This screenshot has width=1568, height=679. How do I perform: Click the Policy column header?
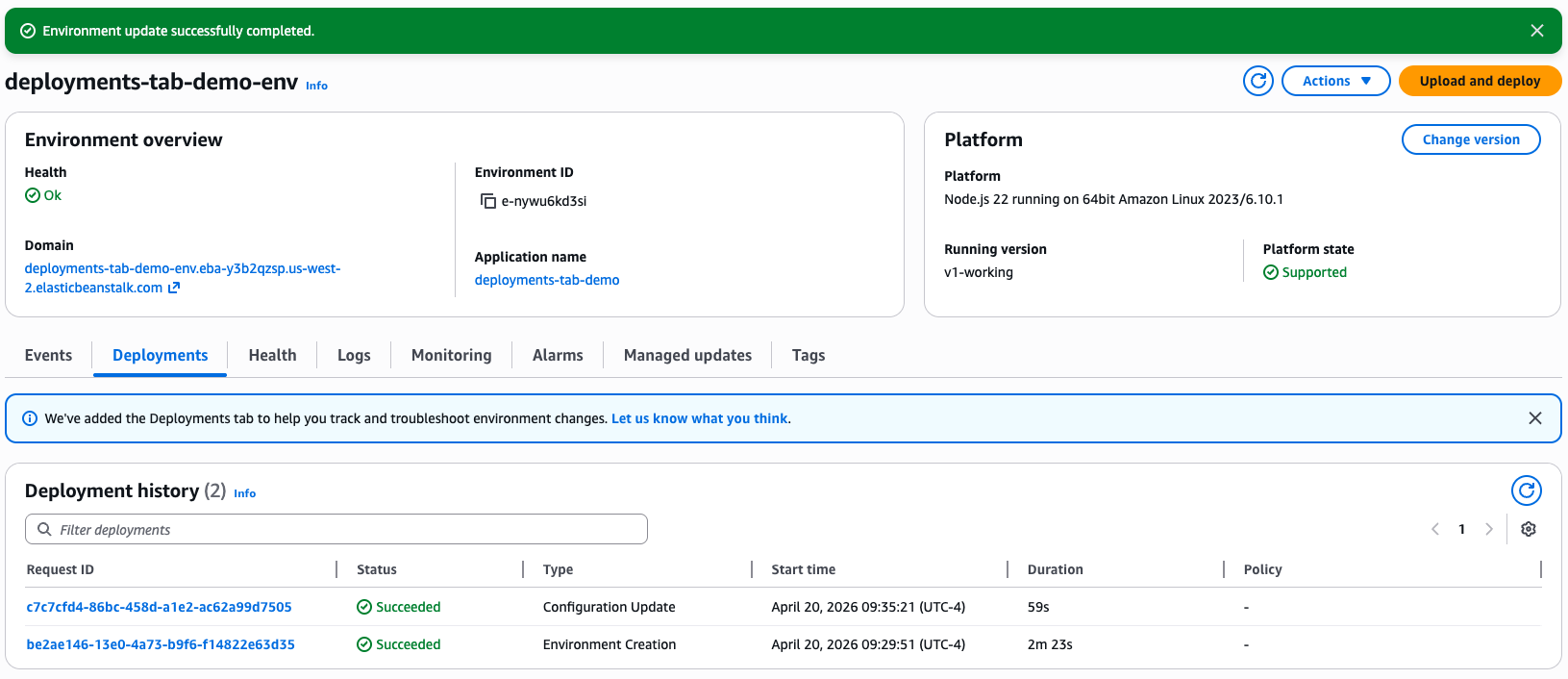pos(1263,569)
